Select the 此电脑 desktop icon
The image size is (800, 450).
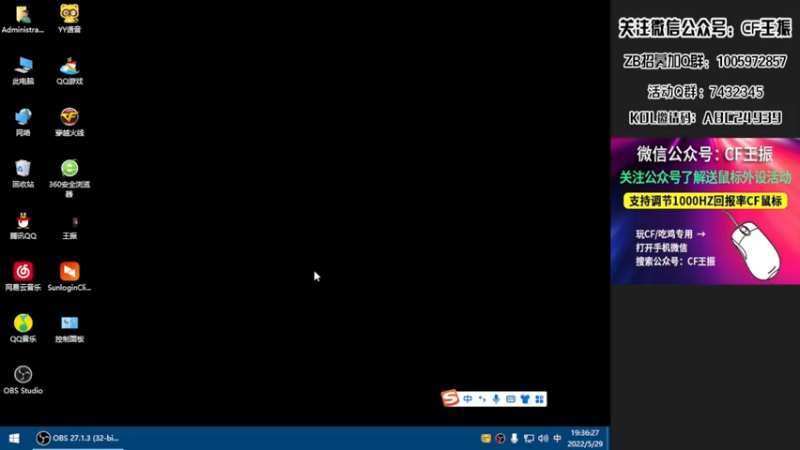pyautogui.click(x=23, y=71)
